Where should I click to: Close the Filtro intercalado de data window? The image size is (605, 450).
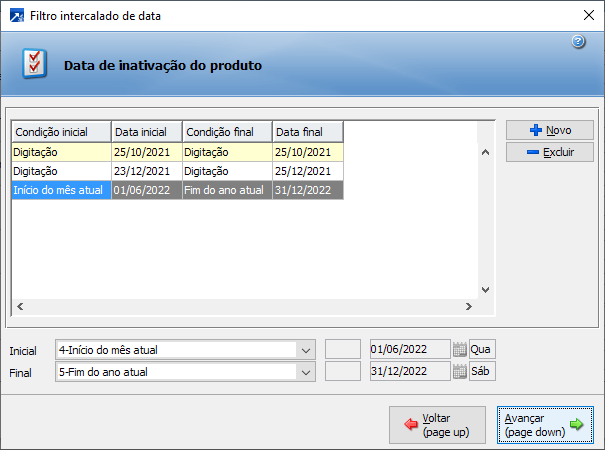(588, 15)
